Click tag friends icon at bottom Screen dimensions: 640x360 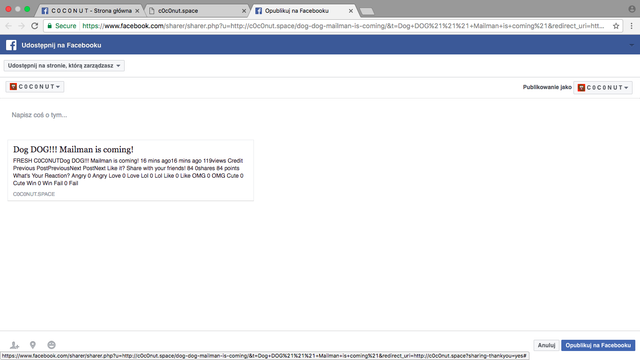coord(14,345)
